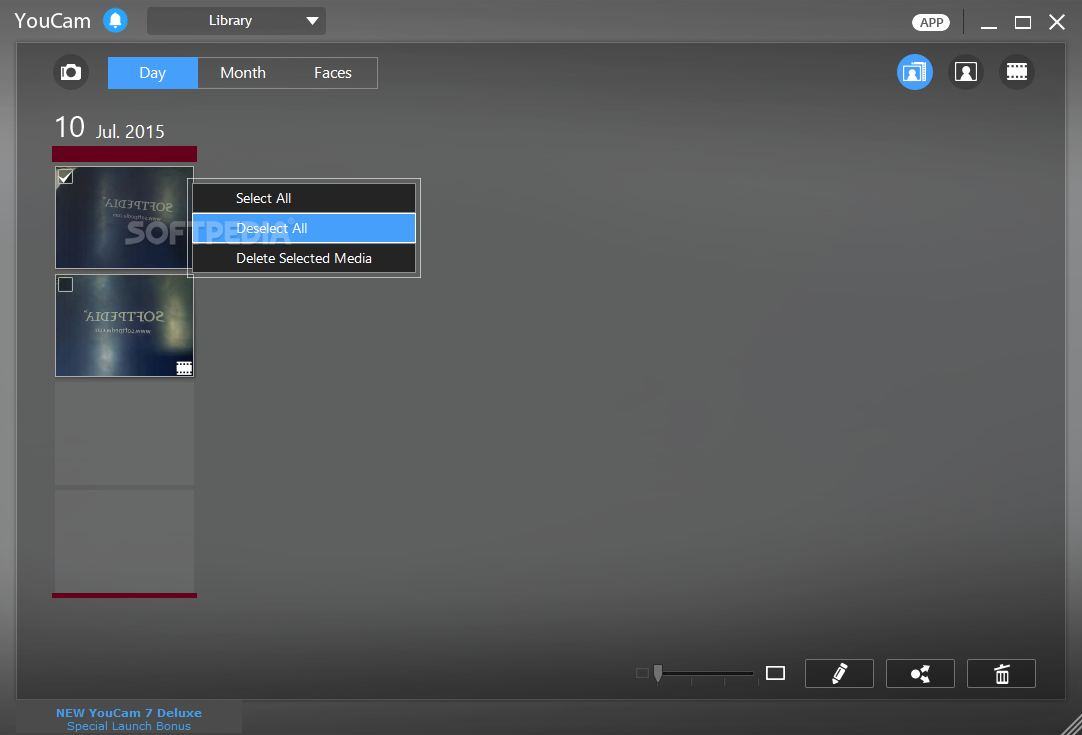The image size is (1082, 735).
Task: Open the Library mode dropdown
Action: (236, 21)
